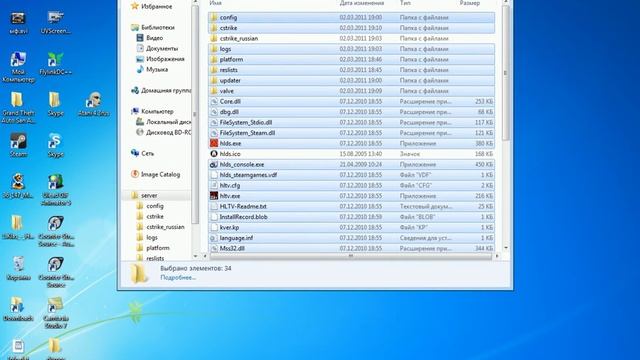The image size is (640, 360).
Task: Open the platform folder in file list
Action: pyautogui.click(x=351, y=59)
